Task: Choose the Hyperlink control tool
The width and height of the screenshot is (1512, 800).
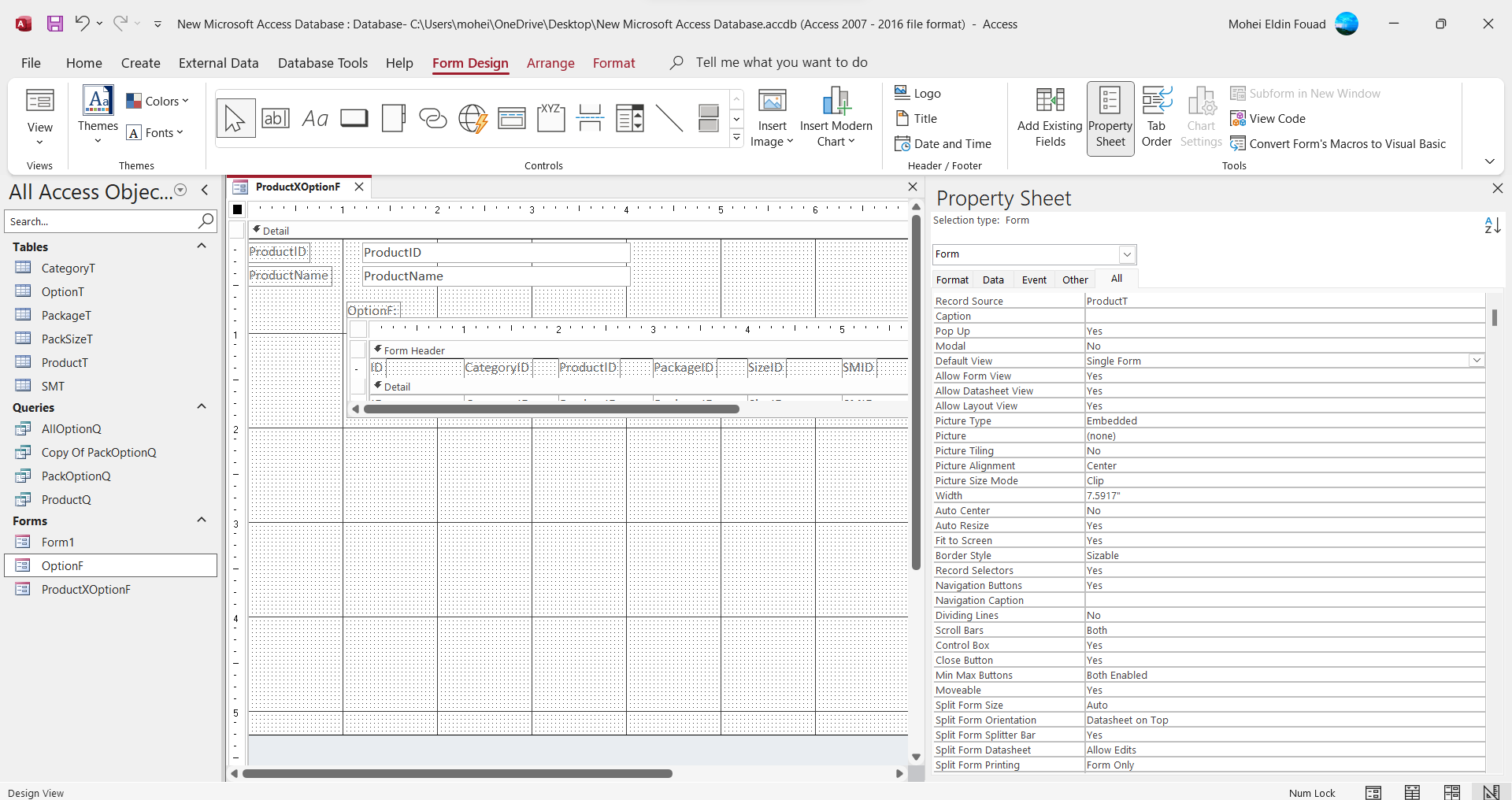Action: (x=432, y=118)
